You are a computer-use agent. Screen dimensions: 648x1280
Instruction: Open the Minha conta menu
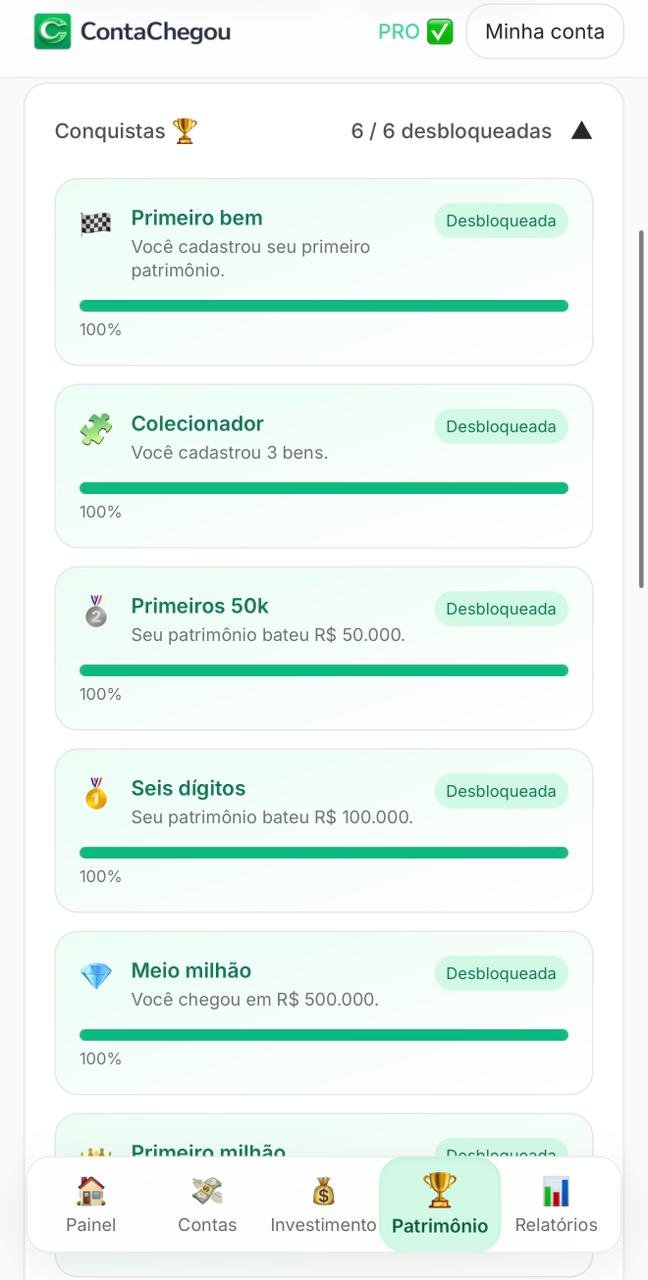coord(545,31)
